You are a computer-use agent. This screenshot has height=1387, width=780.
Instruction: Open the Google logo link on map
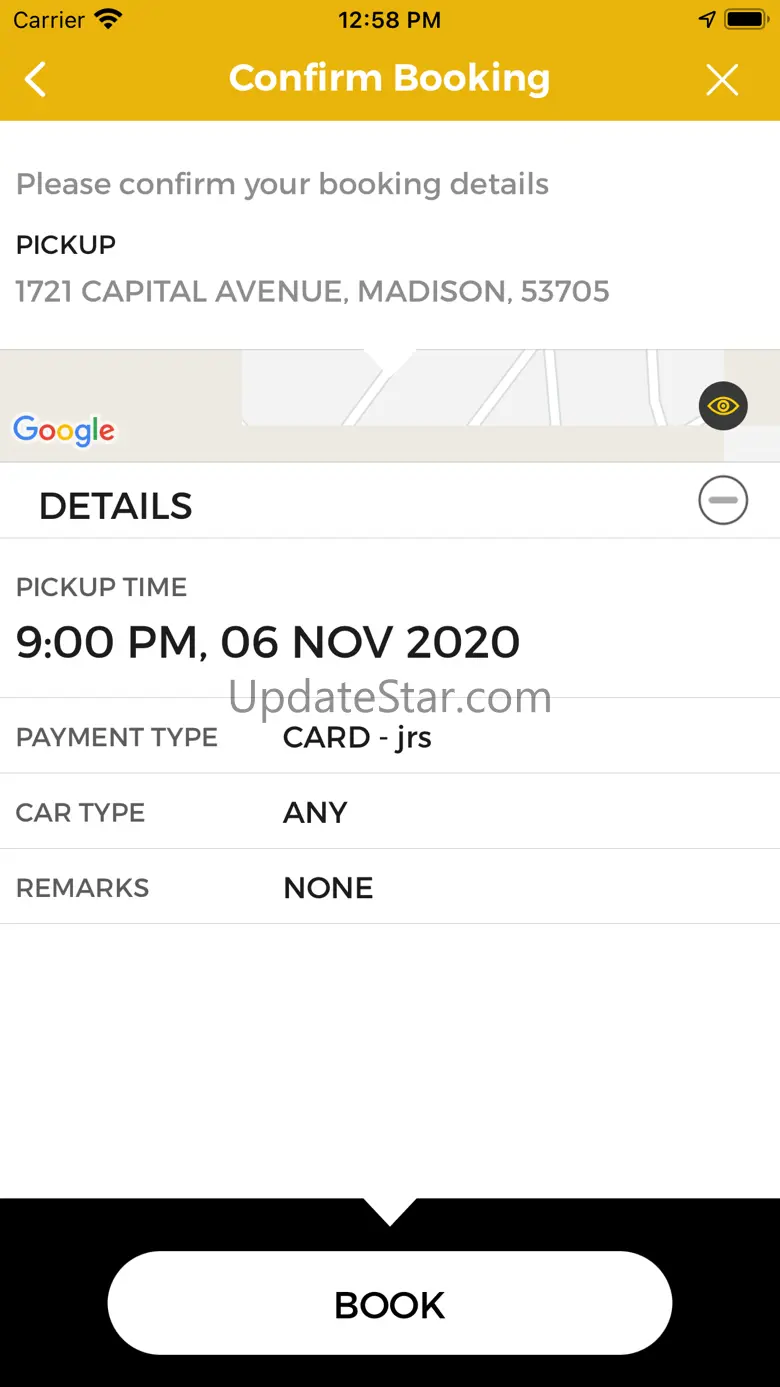point(64,430)
